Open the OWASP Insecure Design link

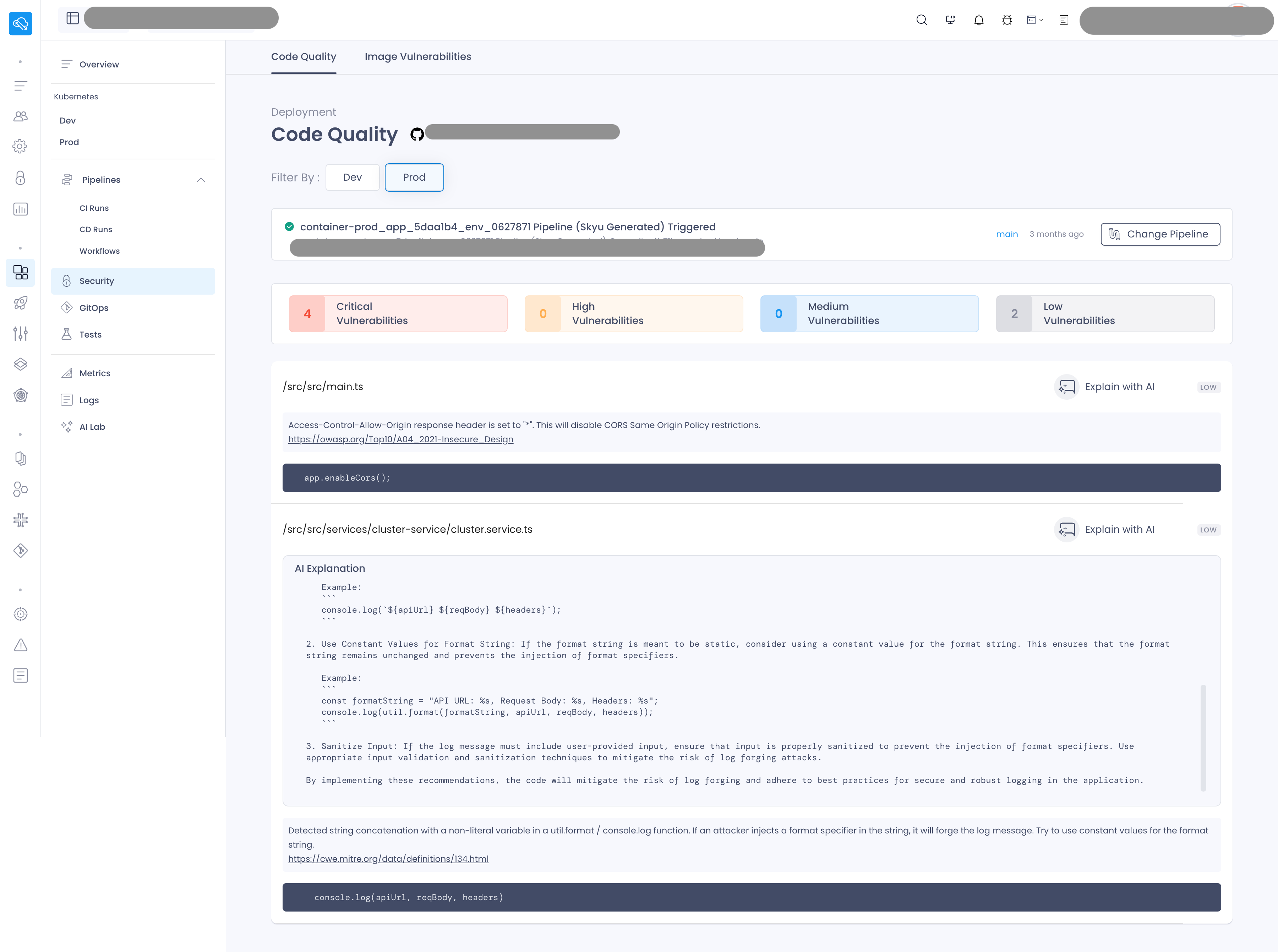400,440
